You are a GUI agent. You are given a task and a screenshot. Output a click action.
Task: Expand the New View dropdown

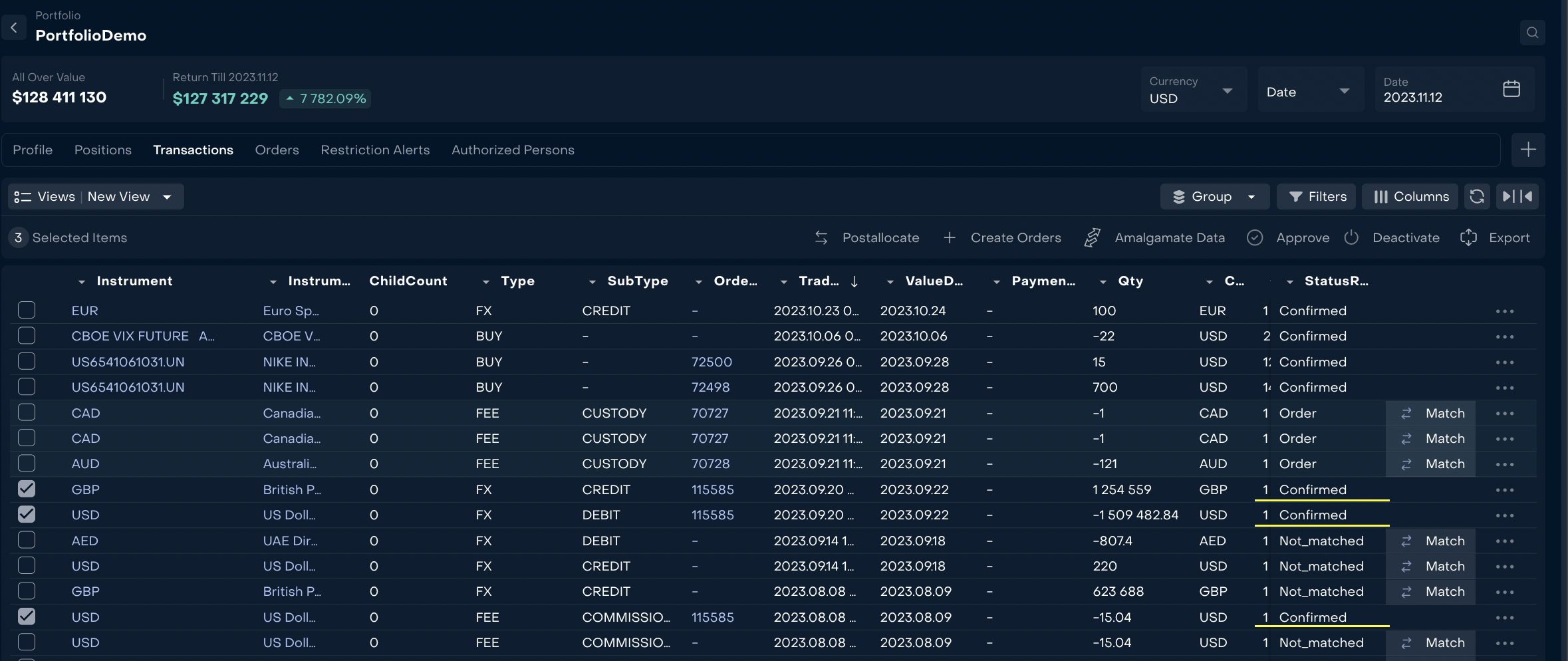pos(167,197)
